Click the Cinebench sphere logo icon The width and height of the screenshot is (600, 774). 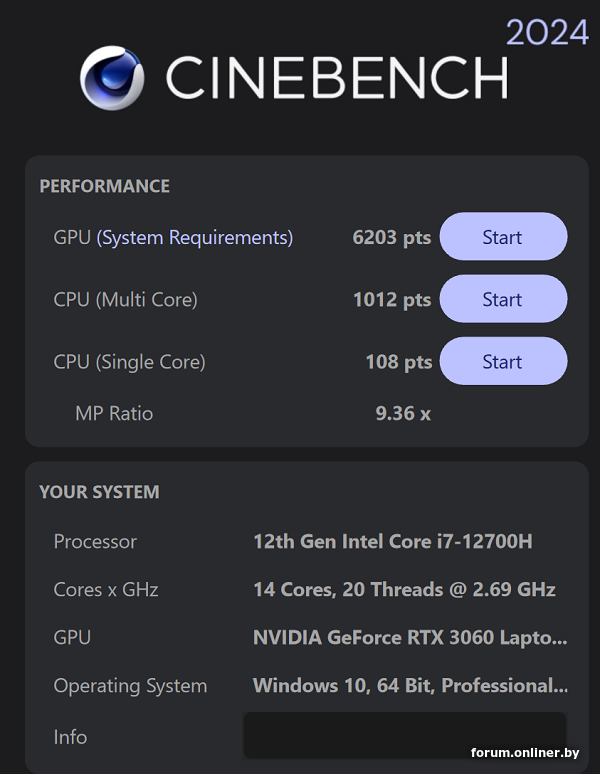coord(114,78)
